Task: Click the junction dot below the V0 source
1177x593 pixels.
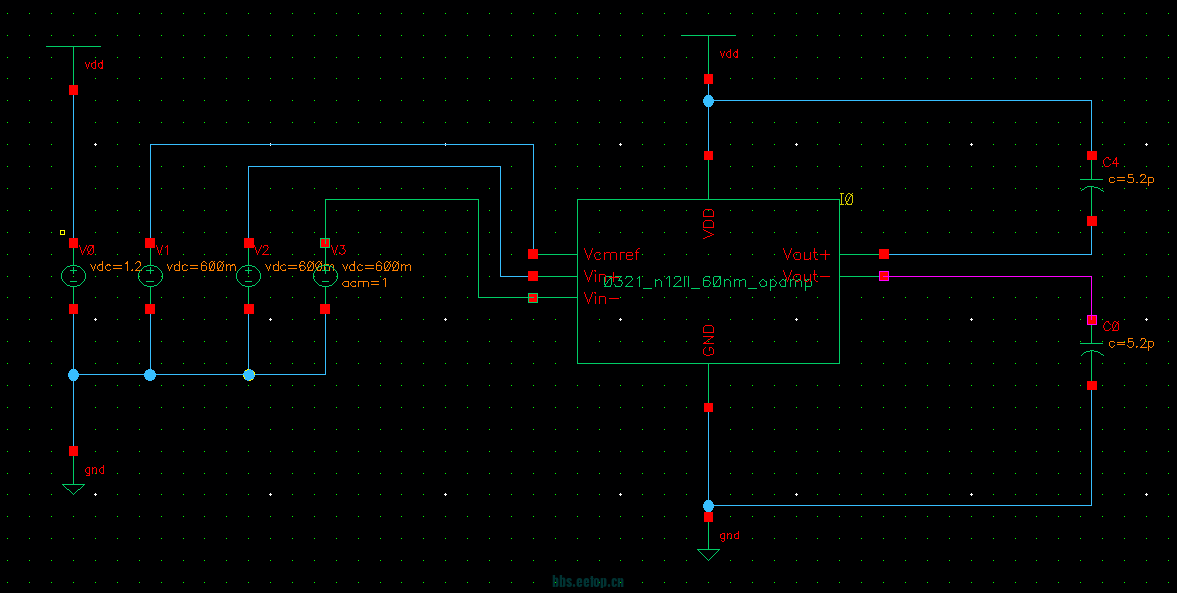Action: [74, 375]
